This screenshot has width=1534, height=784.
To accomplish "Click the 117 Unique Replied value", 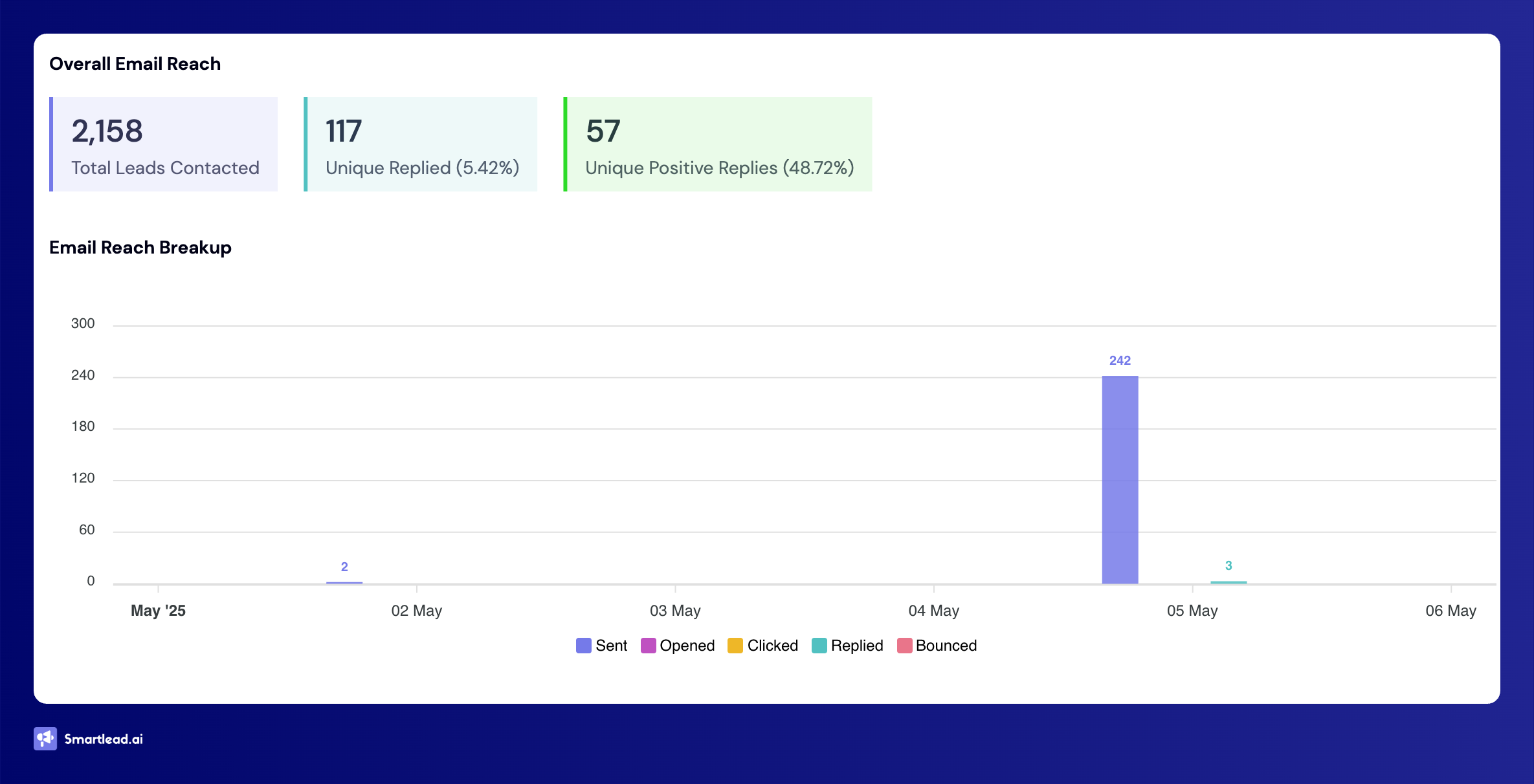I will click(x=343, y=130).
